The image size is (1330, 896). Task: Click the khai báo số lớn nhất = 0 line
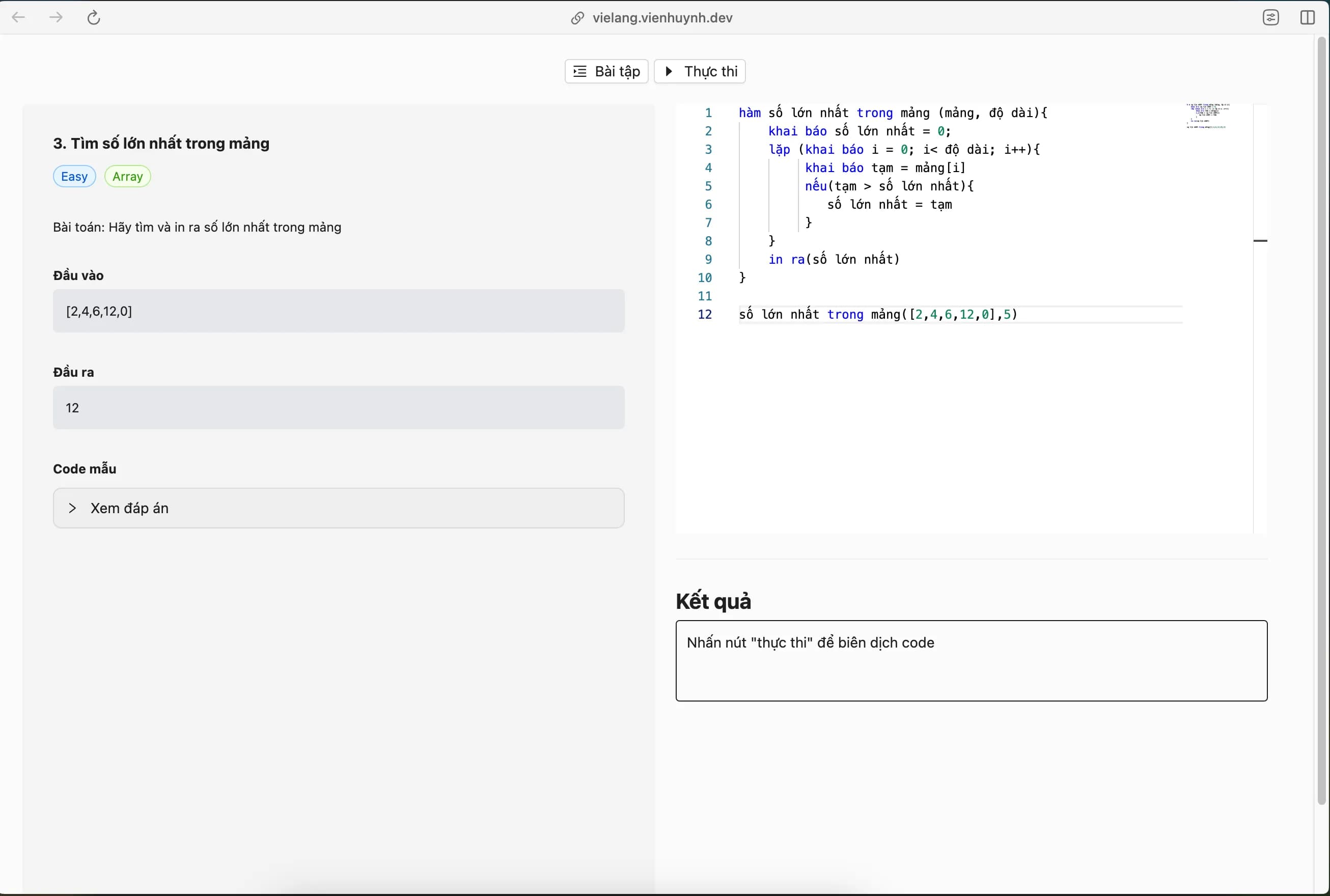[859, 131]
